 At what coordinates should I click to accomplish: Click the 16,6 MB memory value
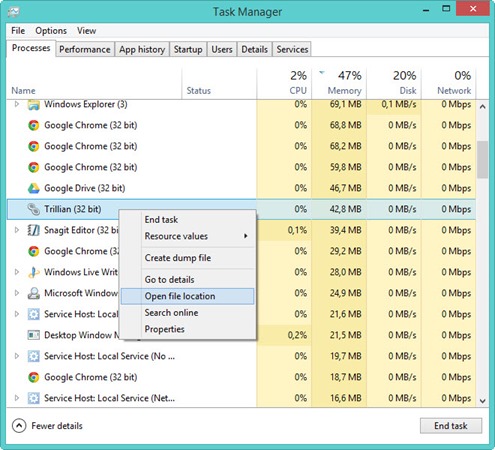click(346, 398)
